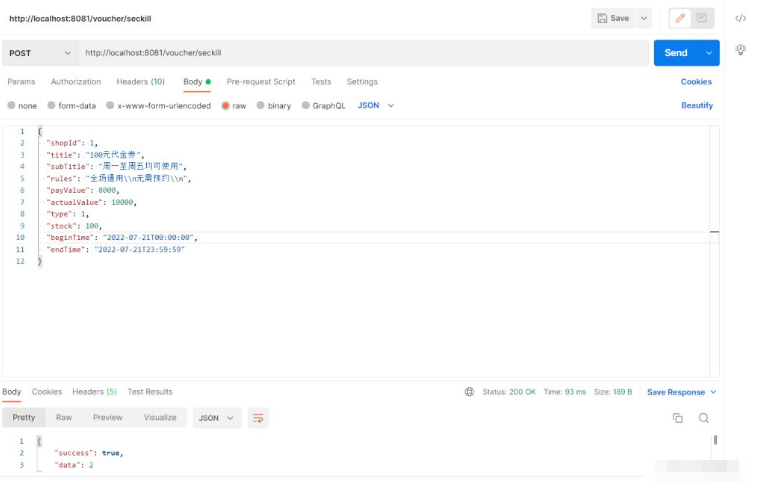Copy the response body using copy icon
The height and width of the screenshot is (483, 758).
677,418
